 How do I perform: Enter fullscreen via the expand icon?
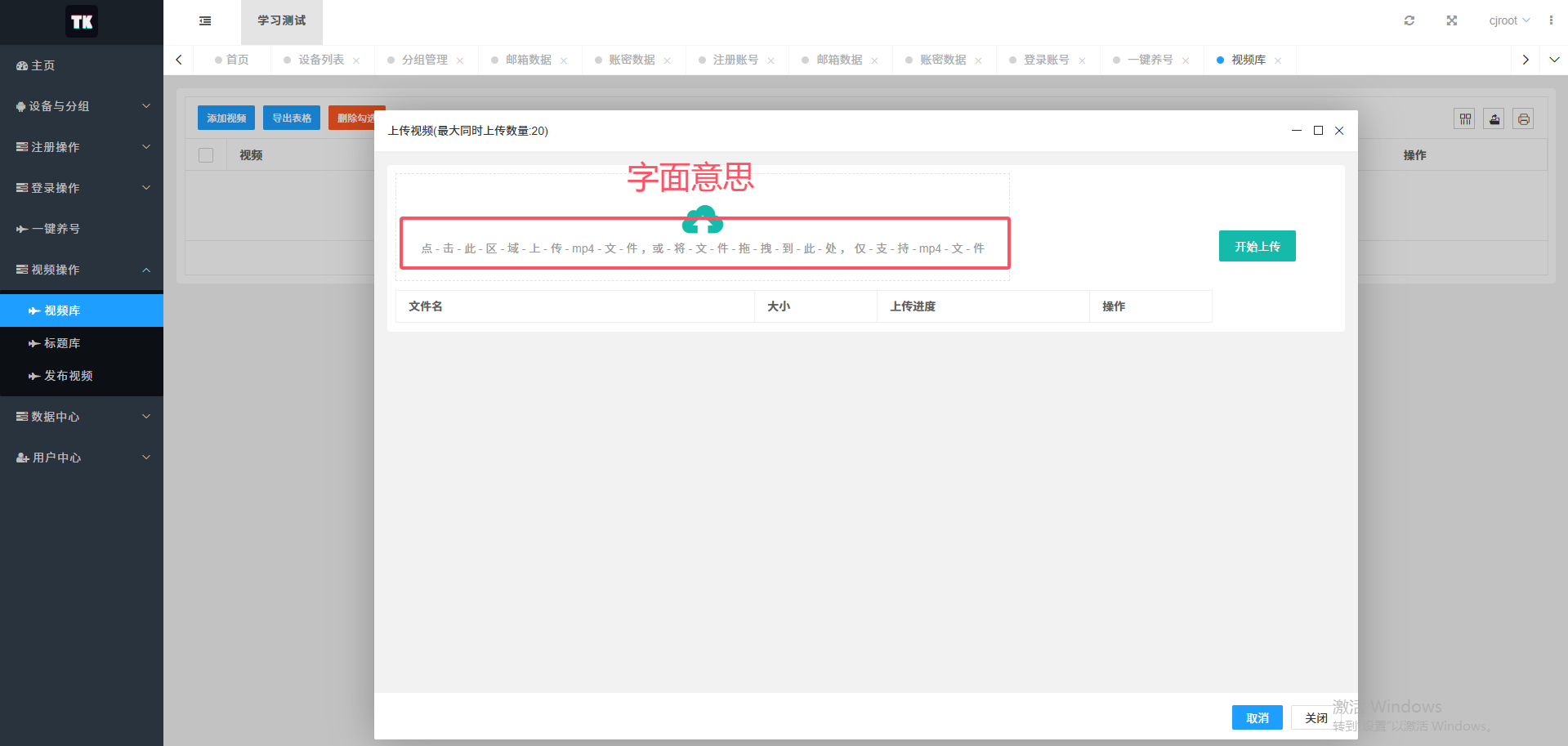point(1451,20)
